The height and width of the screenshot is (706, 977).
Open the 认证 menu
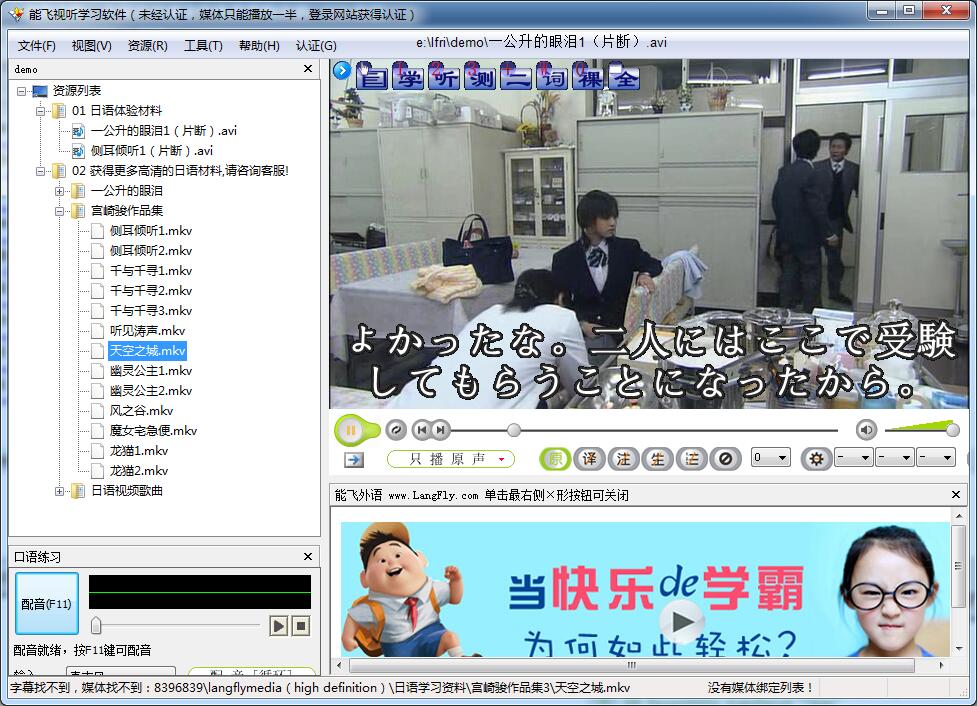coord(318,46)
